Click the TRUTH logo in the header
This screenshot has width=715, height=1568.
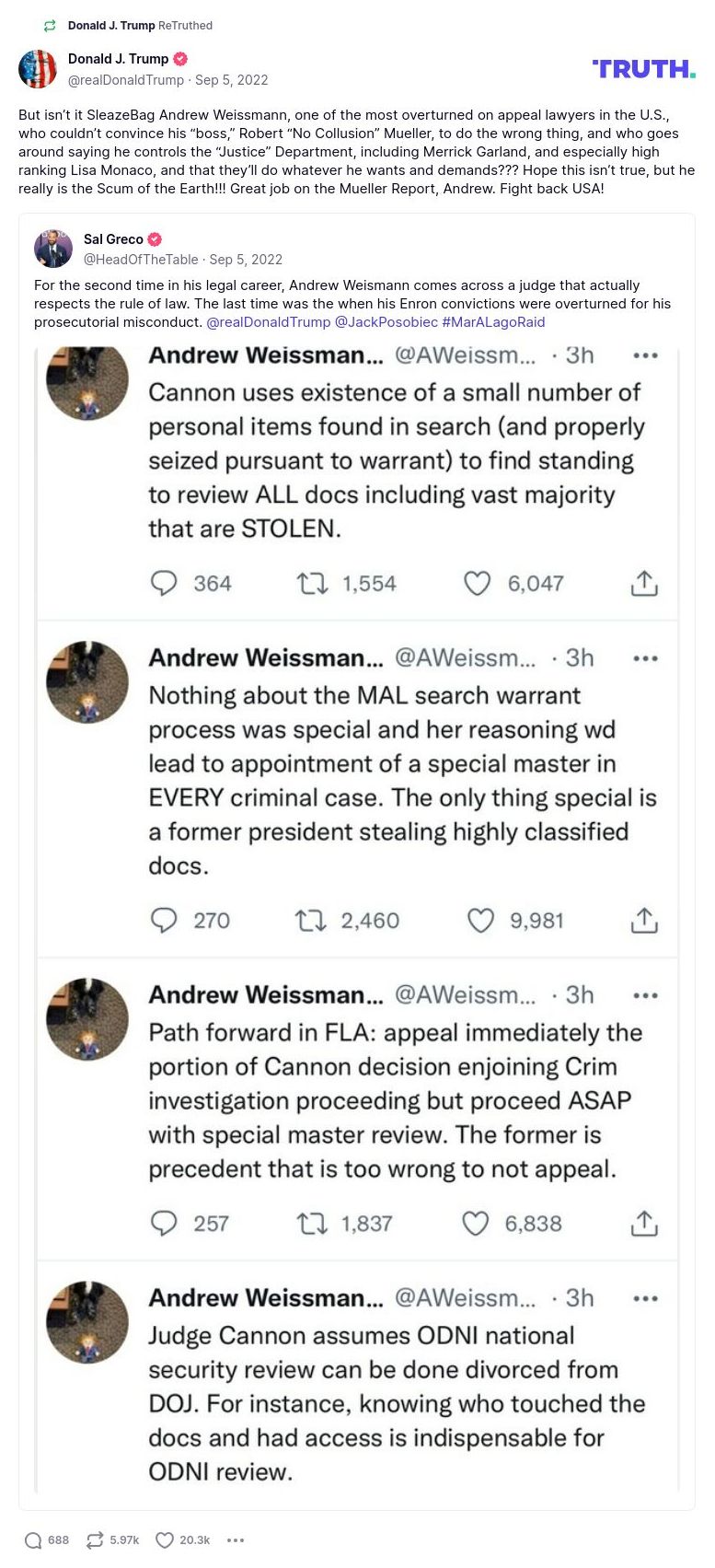click(x=644, y=69)
